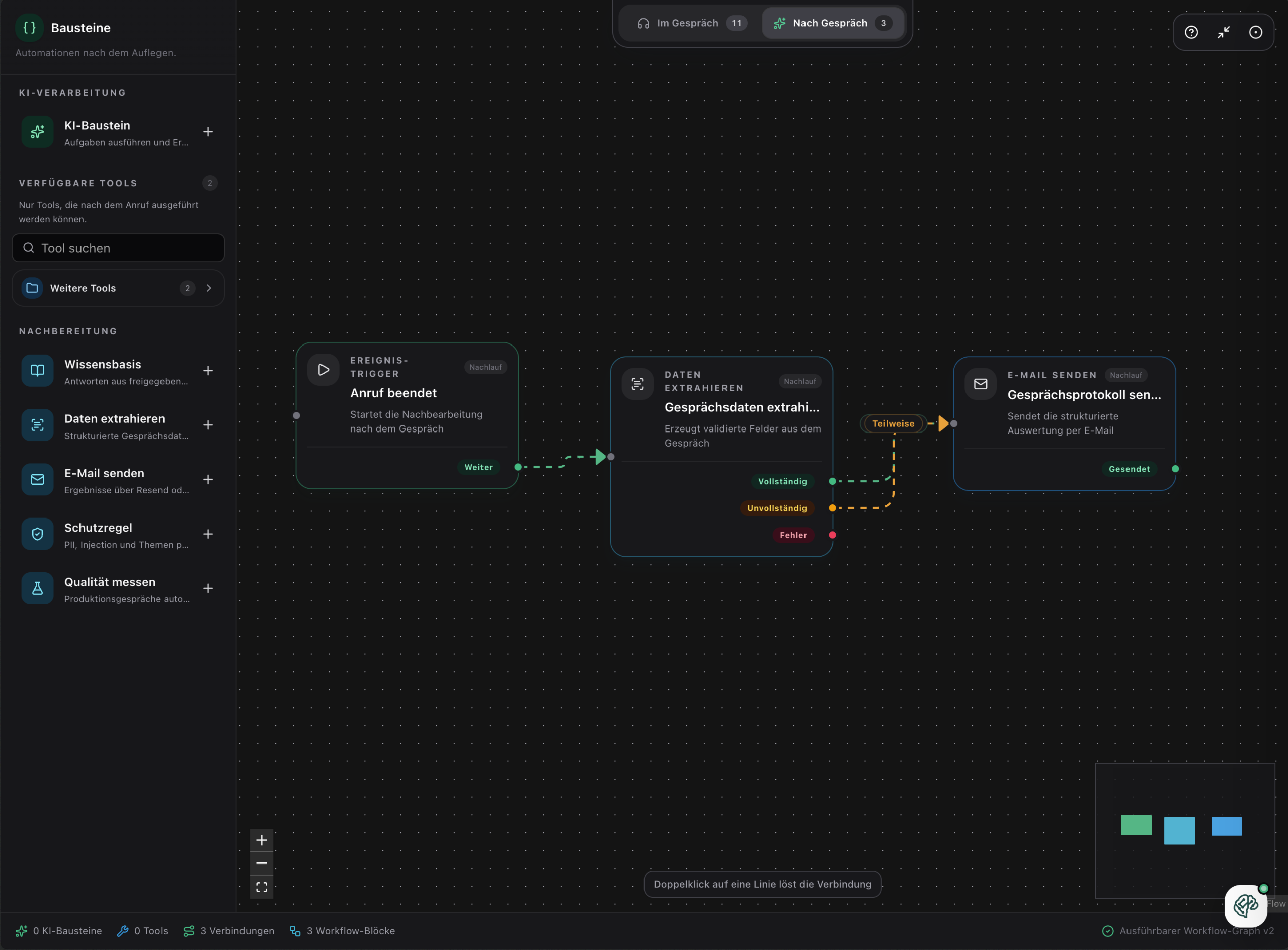Click the 3 Workflow-Blöcke status entry
The height and width of the screenshot is (950, 1288).
pyautogui.click(x=342, y=931)
